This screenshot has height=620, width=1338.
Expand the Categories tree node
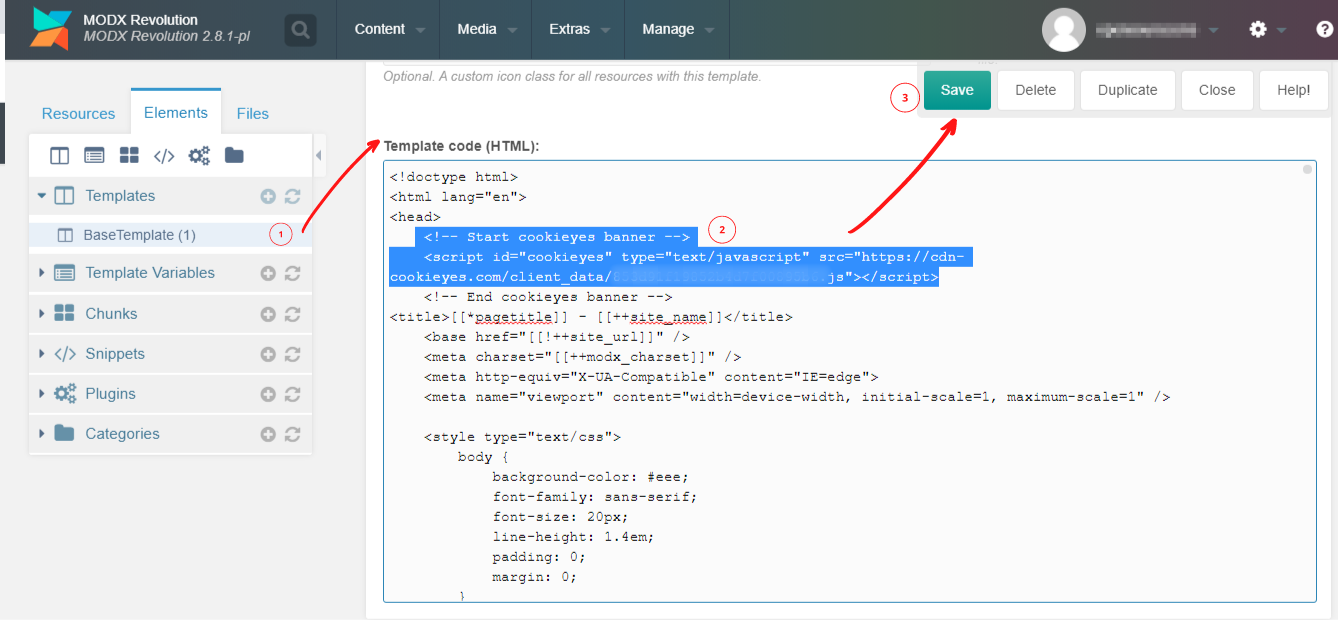click(x=42, y=434)
